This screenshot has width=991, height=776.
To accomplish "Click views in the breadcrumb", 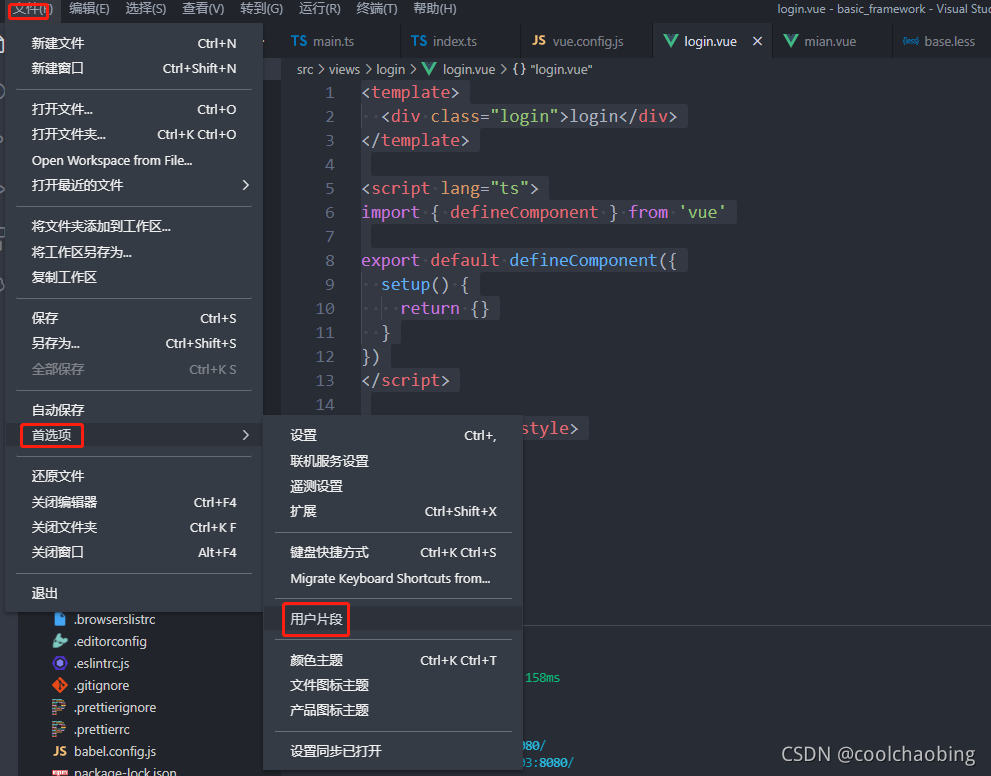I will (344, 70).
